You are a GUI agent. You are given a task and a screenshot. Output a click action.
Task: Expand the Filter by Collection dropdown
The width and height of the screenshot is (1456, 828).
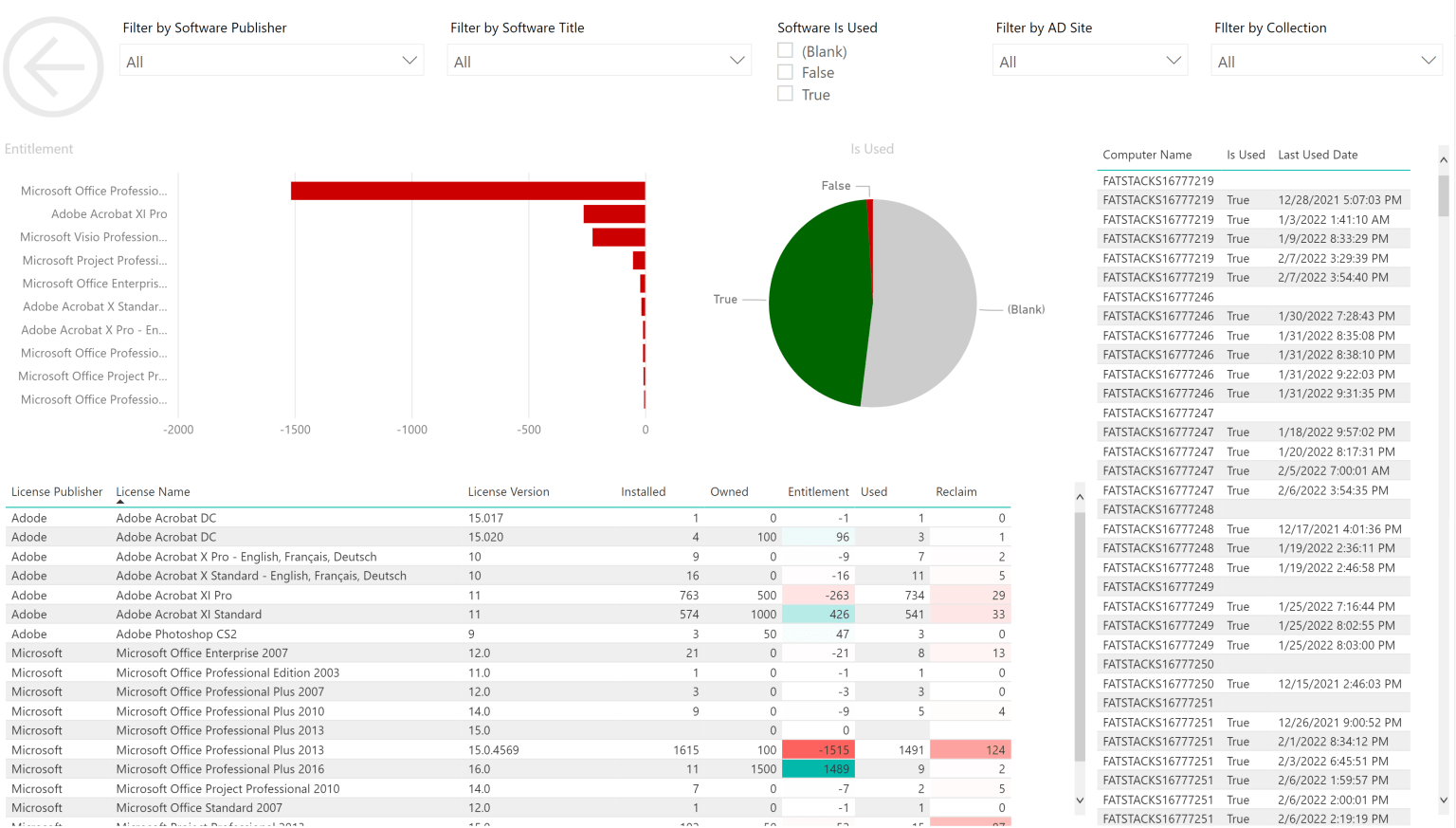click(x=1326, y=62)
